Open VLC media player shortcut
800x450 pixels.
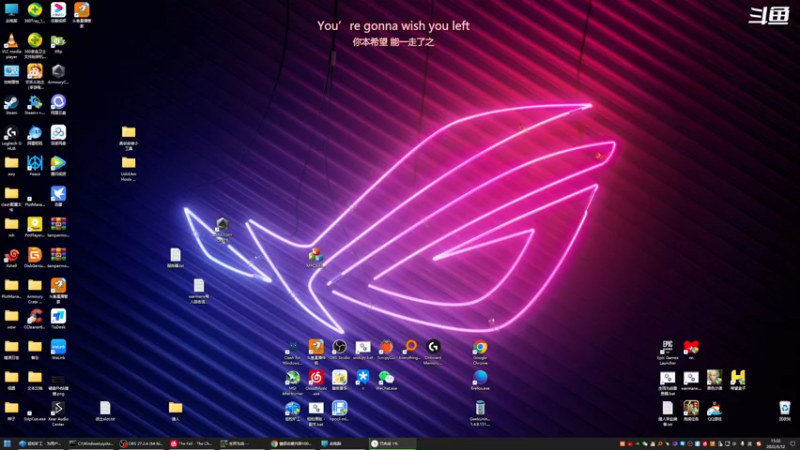11,45
